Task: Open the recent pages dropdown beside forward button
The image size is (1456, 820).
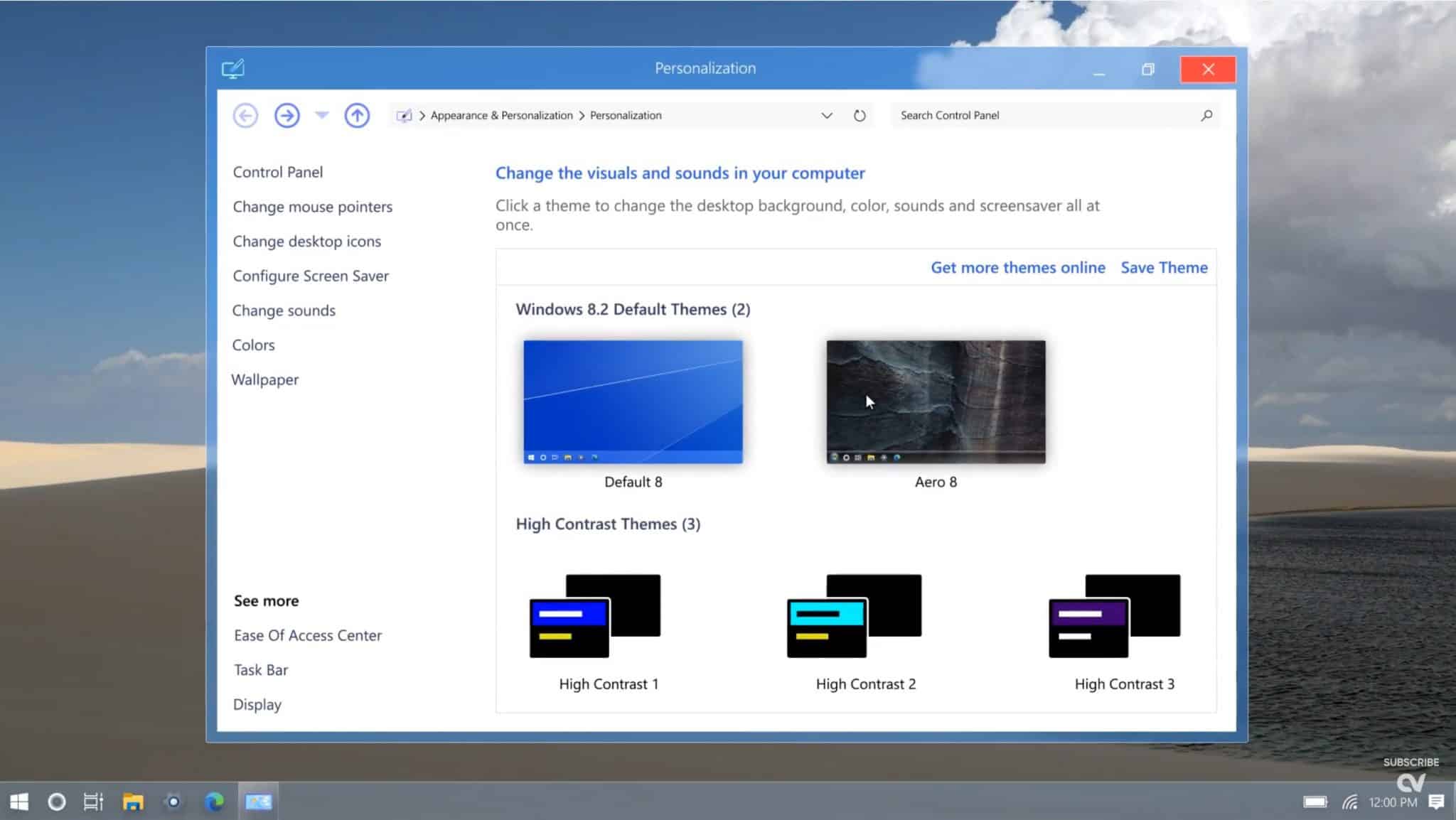Action: [x=322, y=114]
